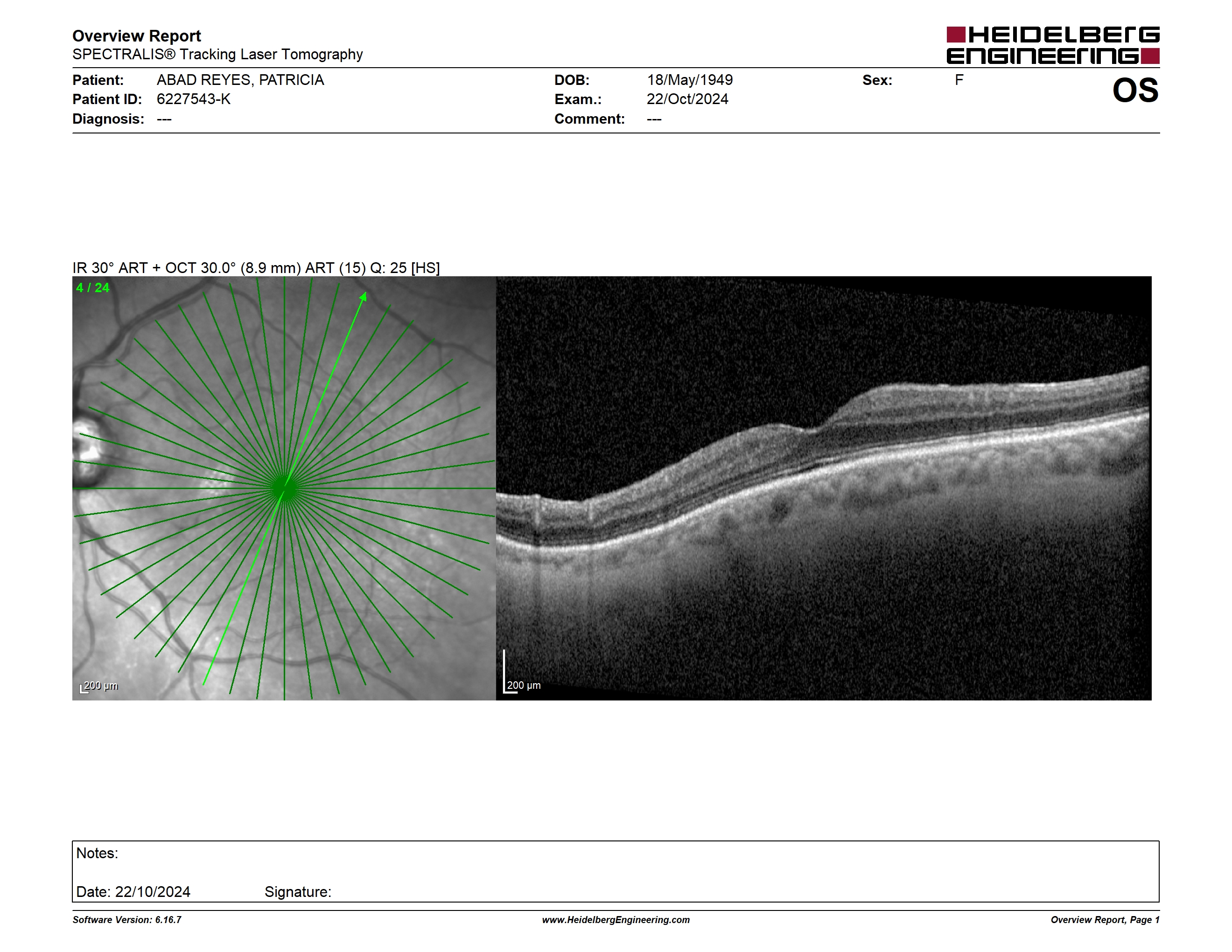Click the IR fundus image thumbnail
This screenshot has height=952, width=1232.
coord(284,489)
